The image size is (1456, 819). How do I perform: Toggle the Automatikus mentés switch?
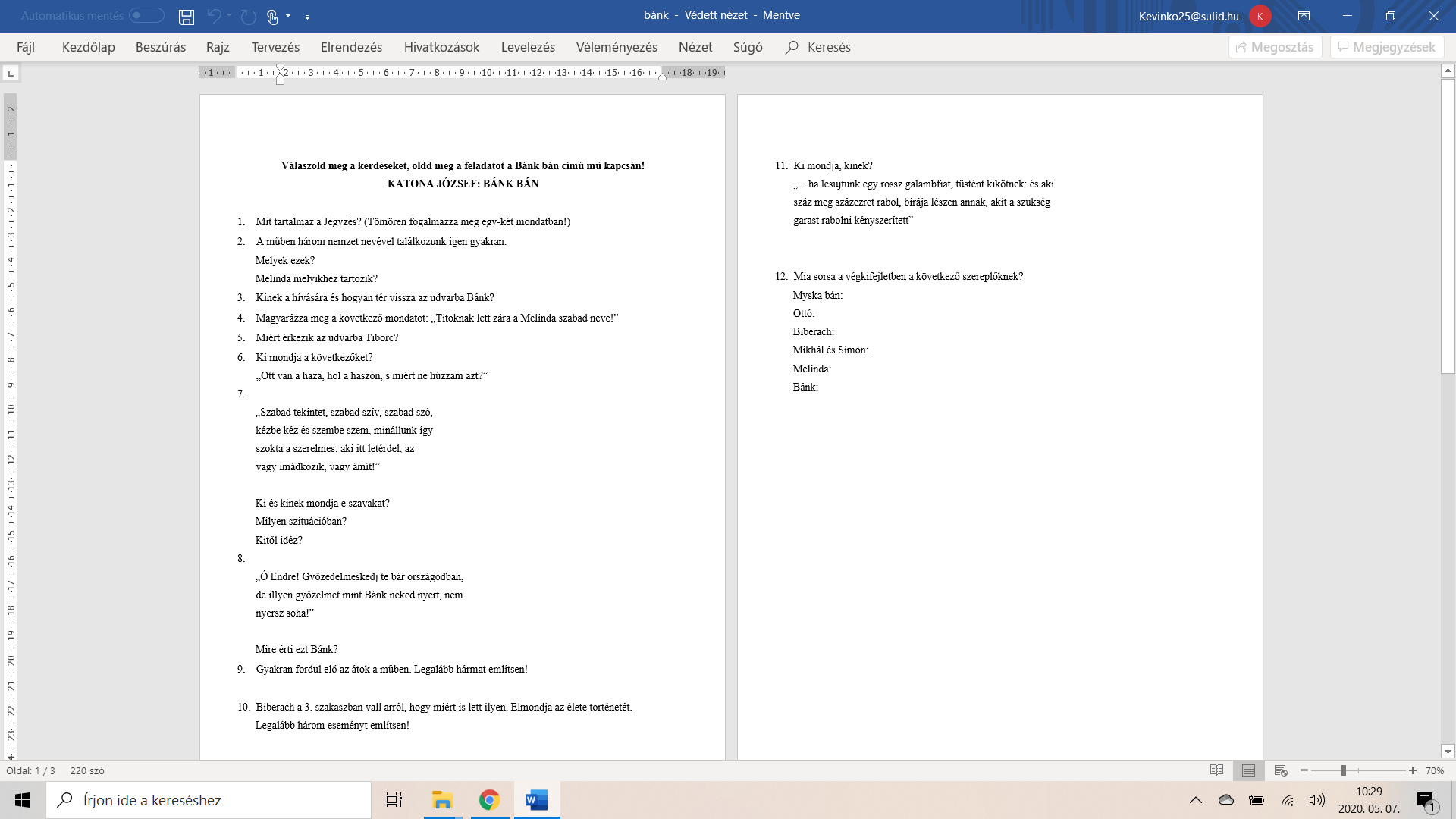click(x=146, y=15)
